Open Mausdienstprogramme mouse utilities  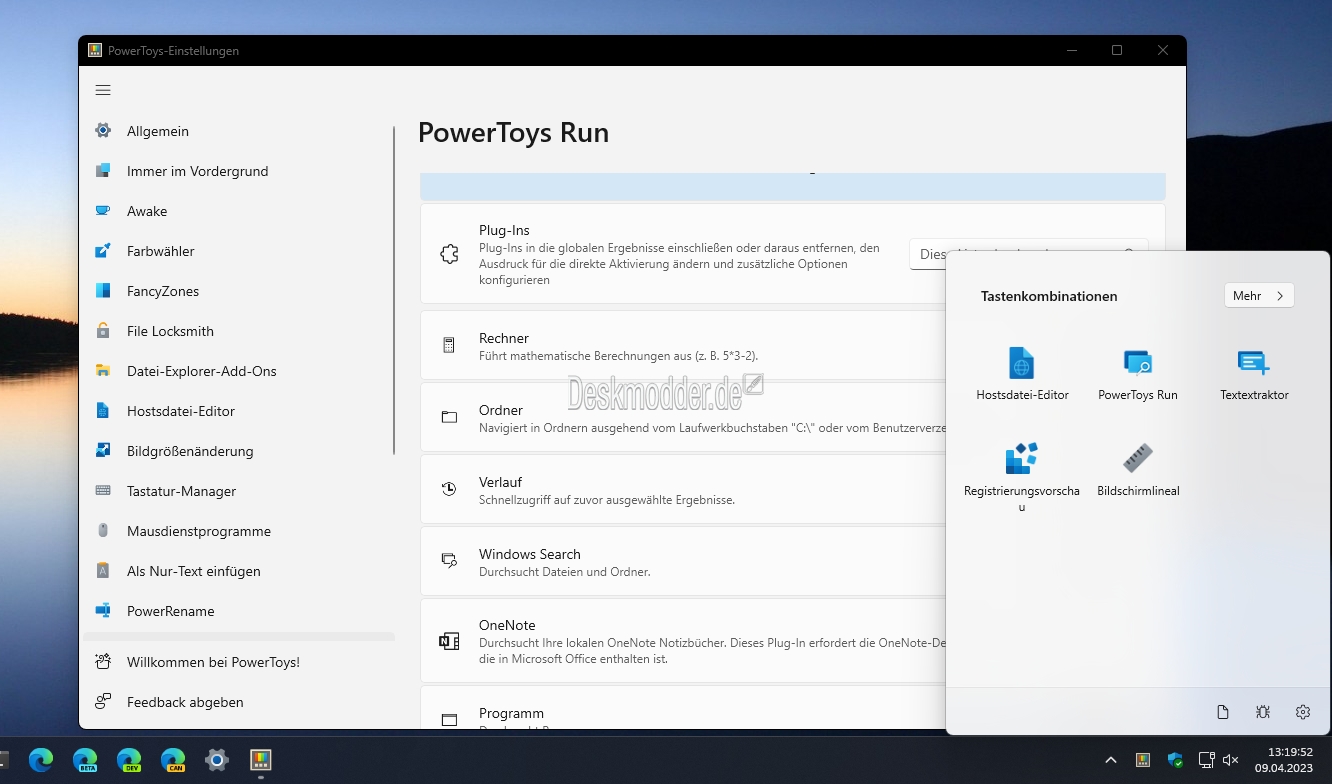pyautogui.click(x=239, y=531)
